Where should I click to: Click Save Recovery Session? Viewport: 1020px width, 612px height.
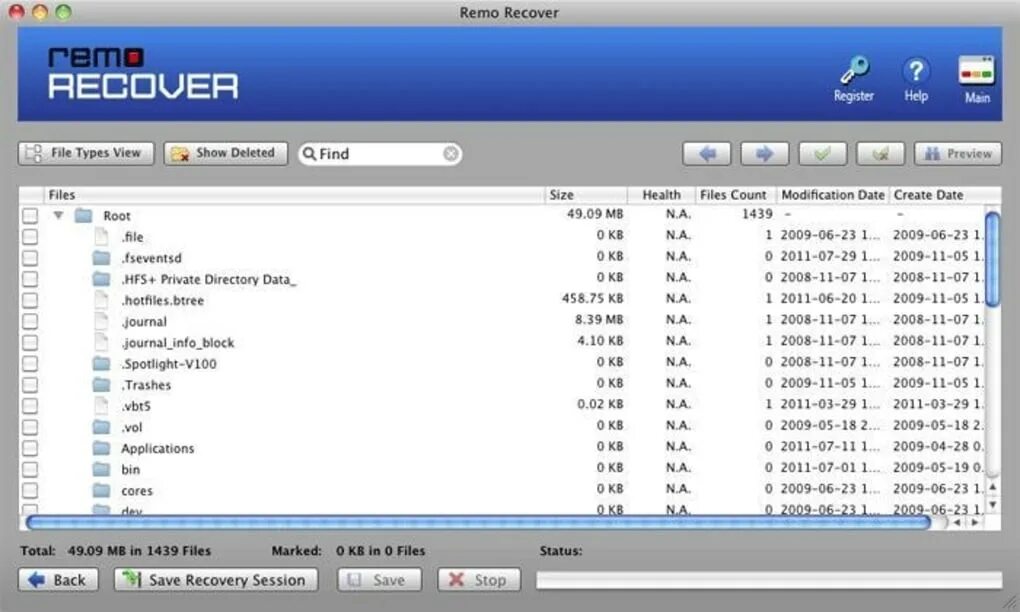tap(215, 580)
